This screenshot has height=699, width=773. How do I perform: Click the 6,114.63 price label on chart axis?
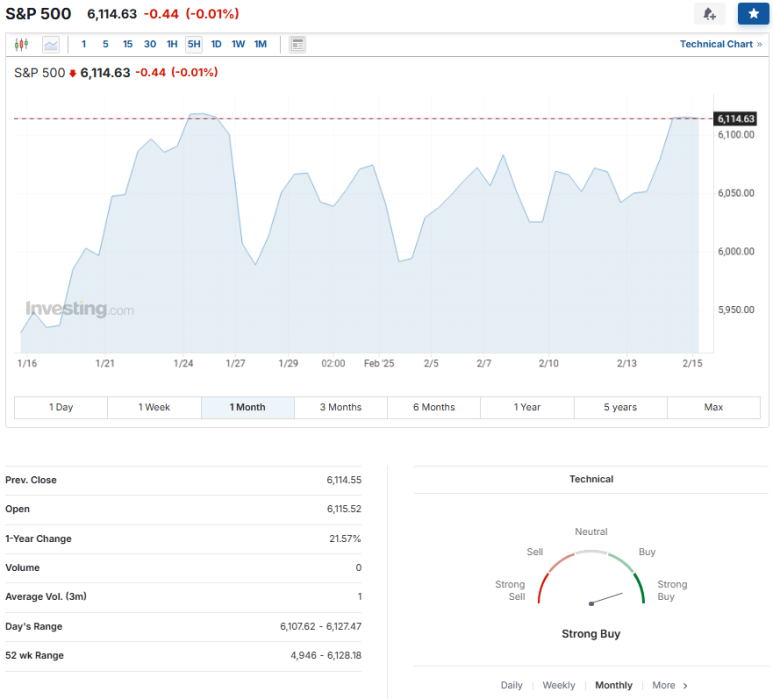(735, 119)
